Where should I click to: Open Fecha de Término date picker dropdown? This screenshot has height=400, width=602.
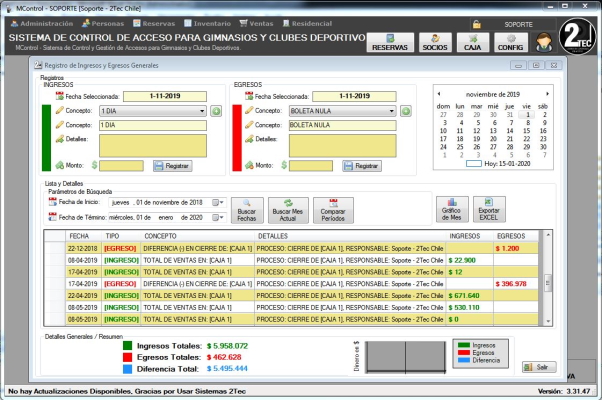click(x=218, y=218)
